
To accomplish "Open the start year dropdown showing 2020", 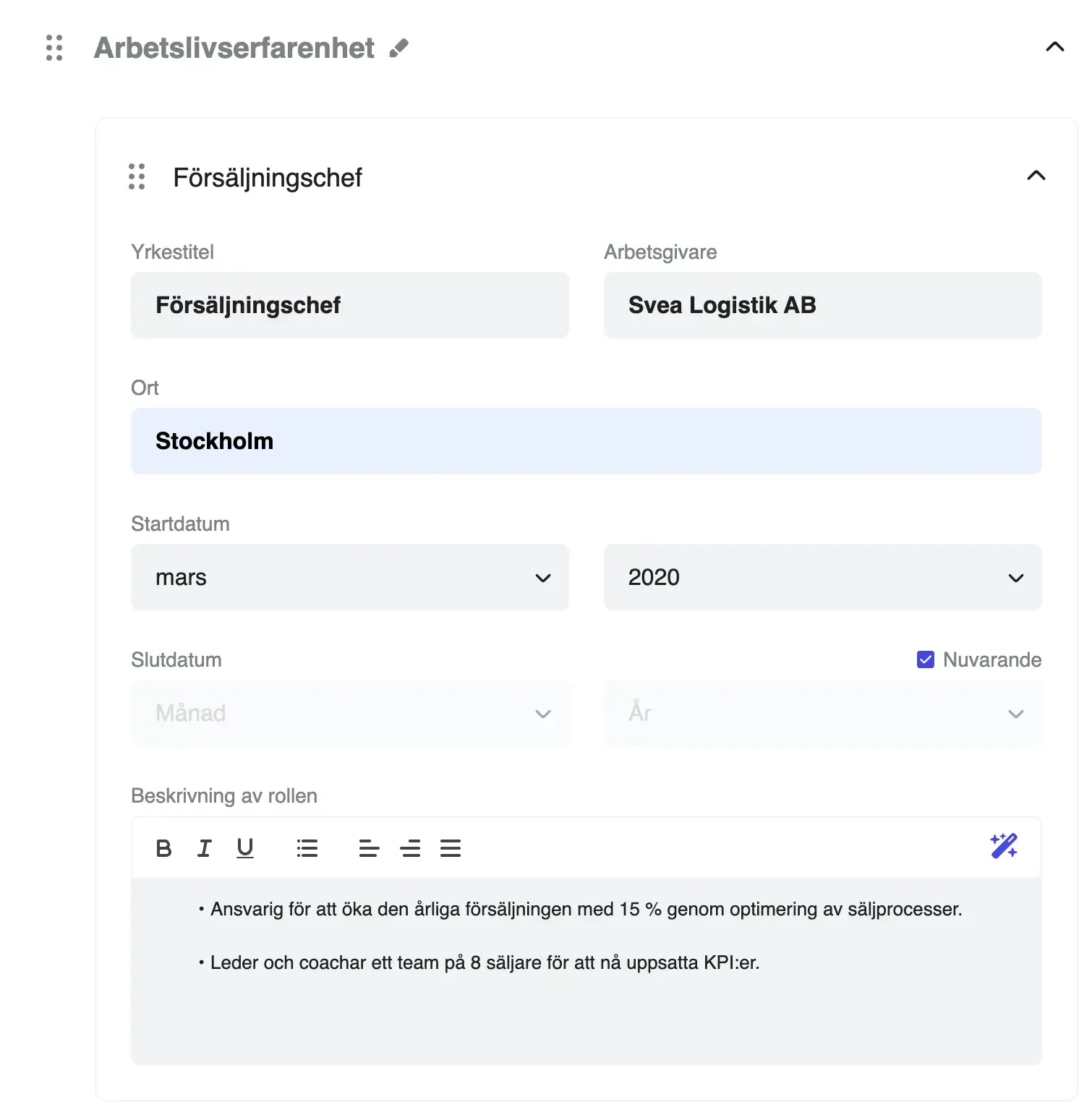I will coord(822,577).
